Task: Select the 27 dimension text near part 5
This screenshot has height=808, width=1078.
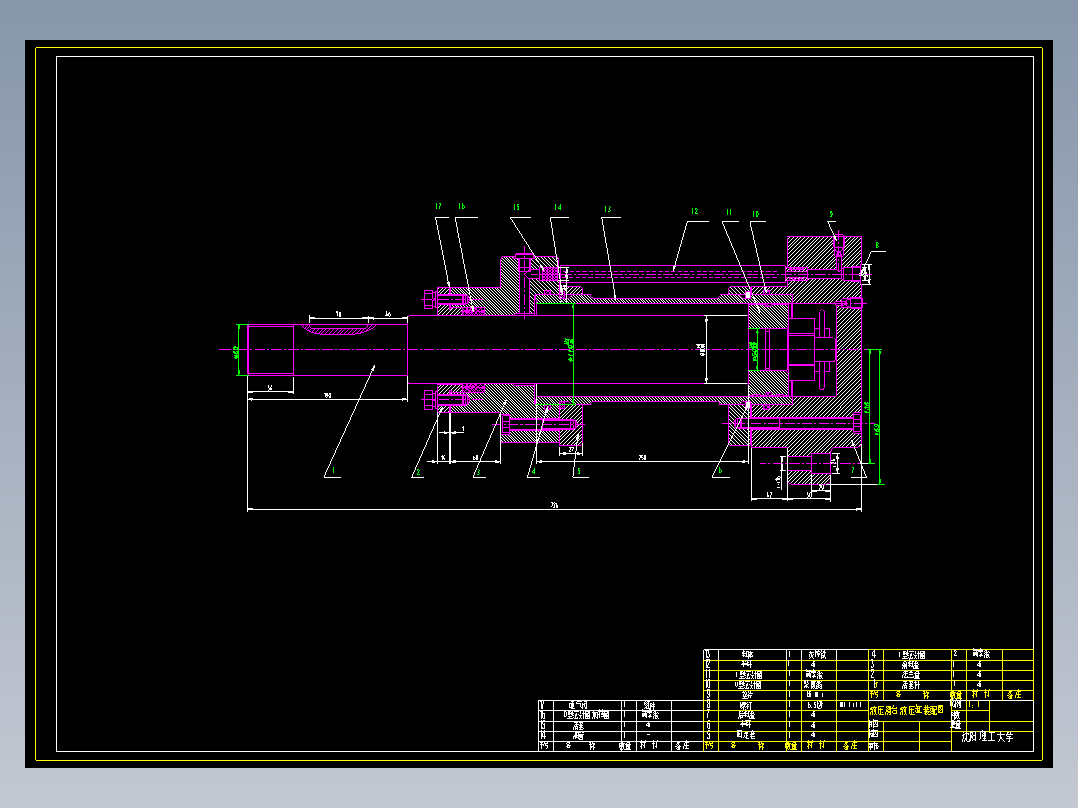Action: (571, 449)
